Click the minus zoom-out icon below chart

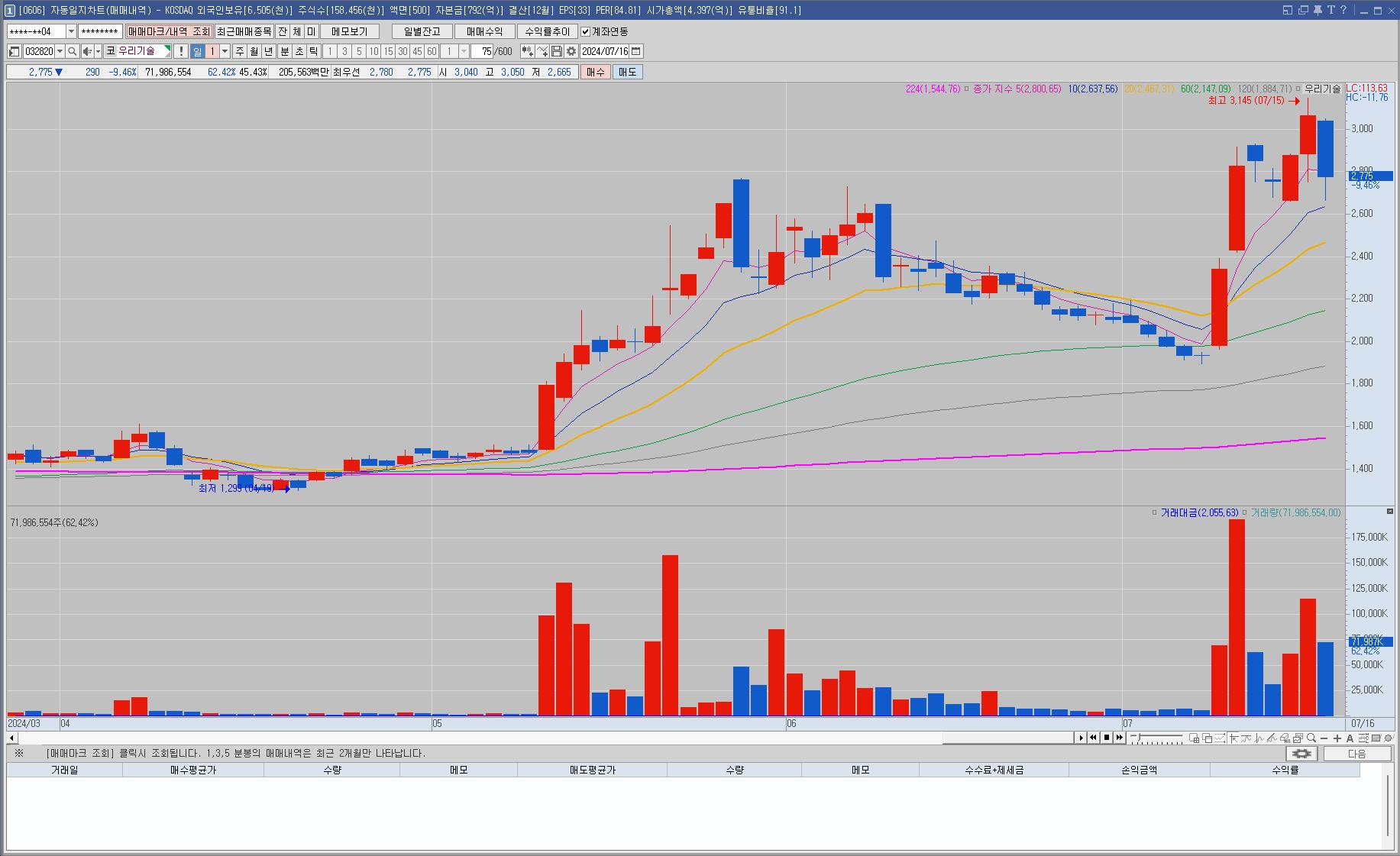tap(1324, 738)
